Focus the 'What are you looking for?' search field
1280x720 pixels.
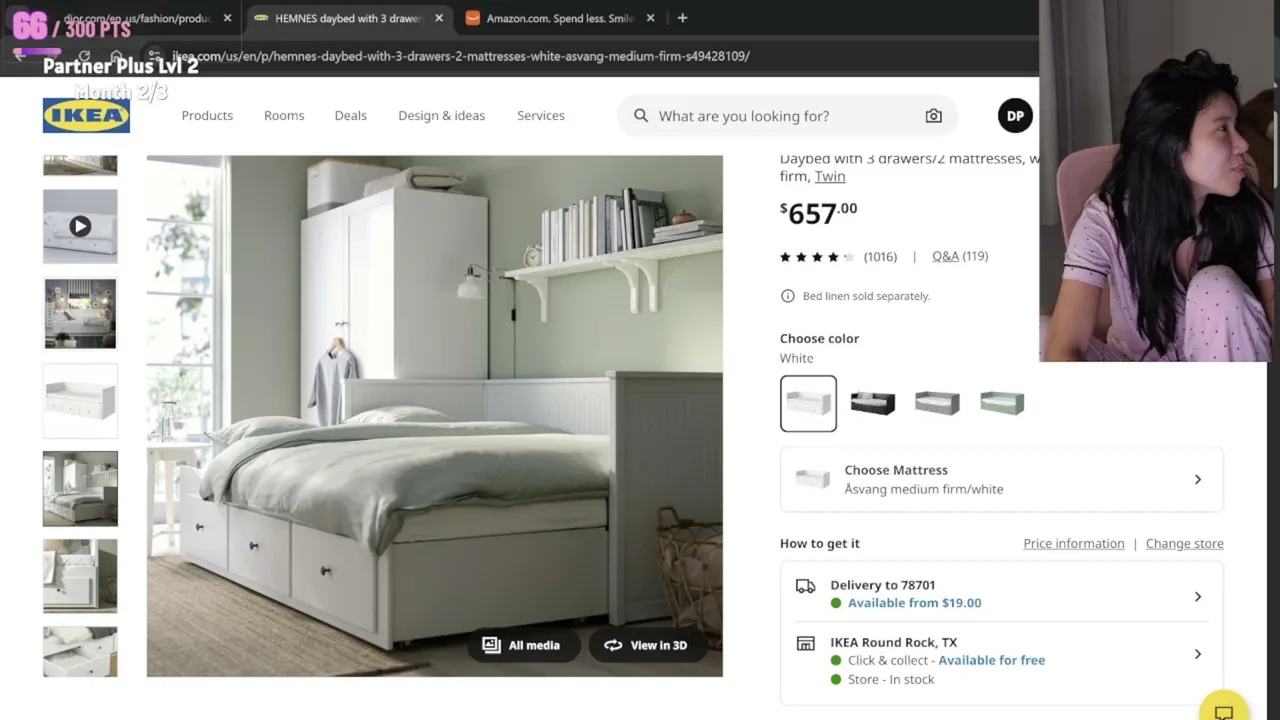pyautogui.click(x=787, y=116)
